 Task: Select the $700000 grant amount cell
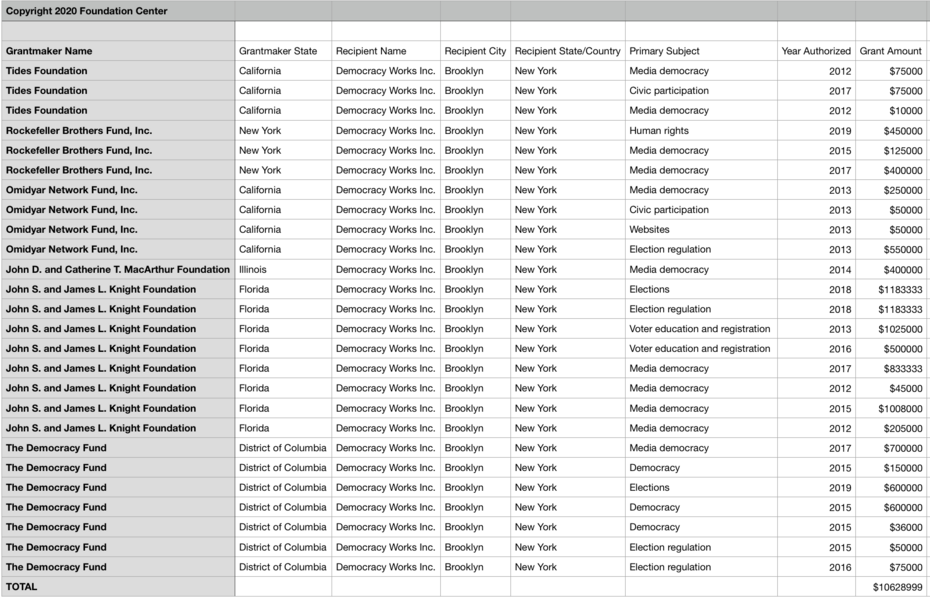(891, 448)
